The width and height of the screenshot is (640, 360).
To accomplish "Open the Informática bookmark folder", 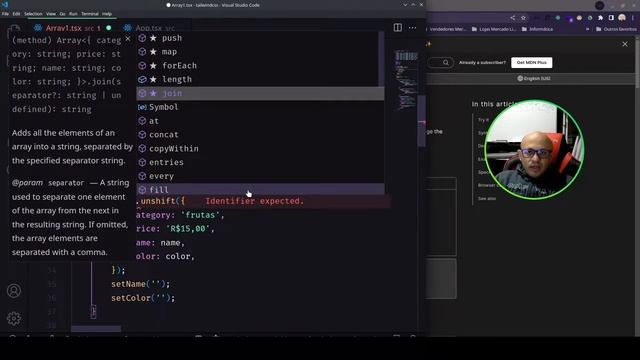I will (x=537, y=29).
